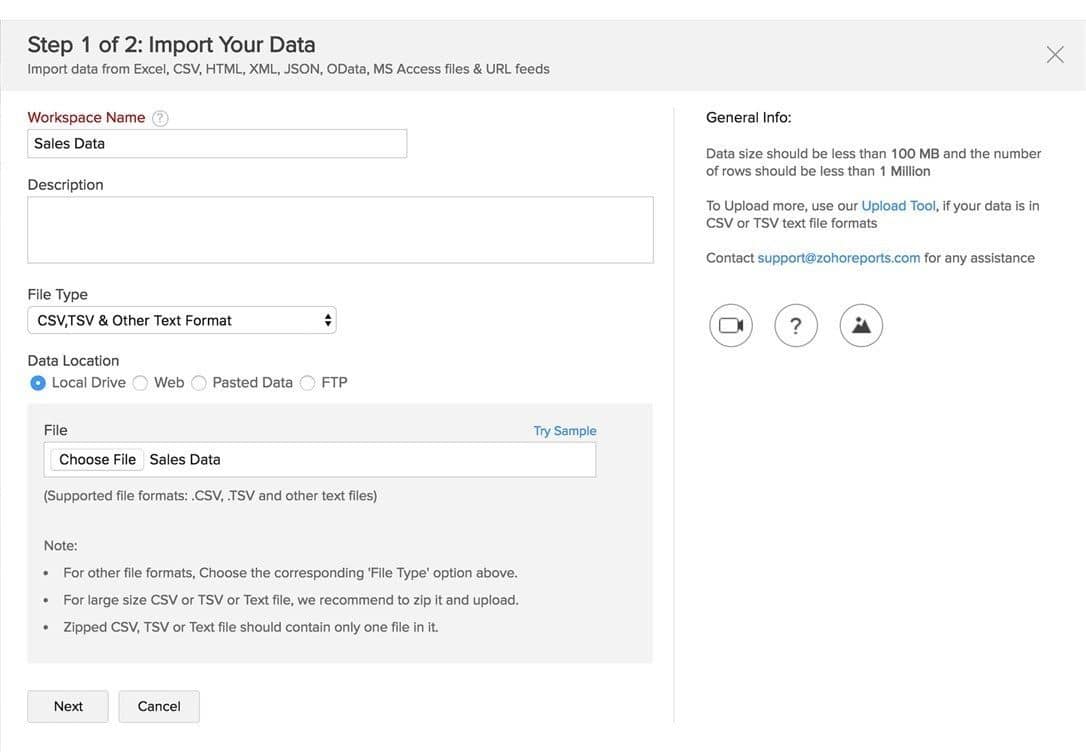Viewport: 1086px width, 752px height.
Task: Click inside the Description text area
Action: pos(340,230)
